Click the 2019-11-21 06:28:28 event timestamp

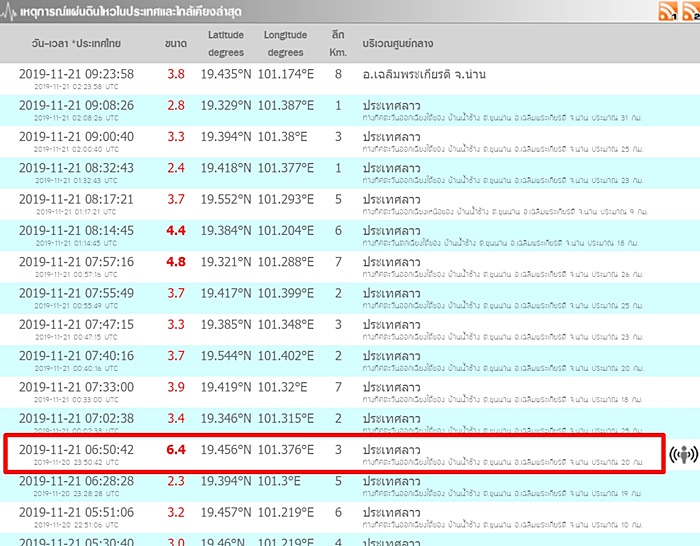76,481
